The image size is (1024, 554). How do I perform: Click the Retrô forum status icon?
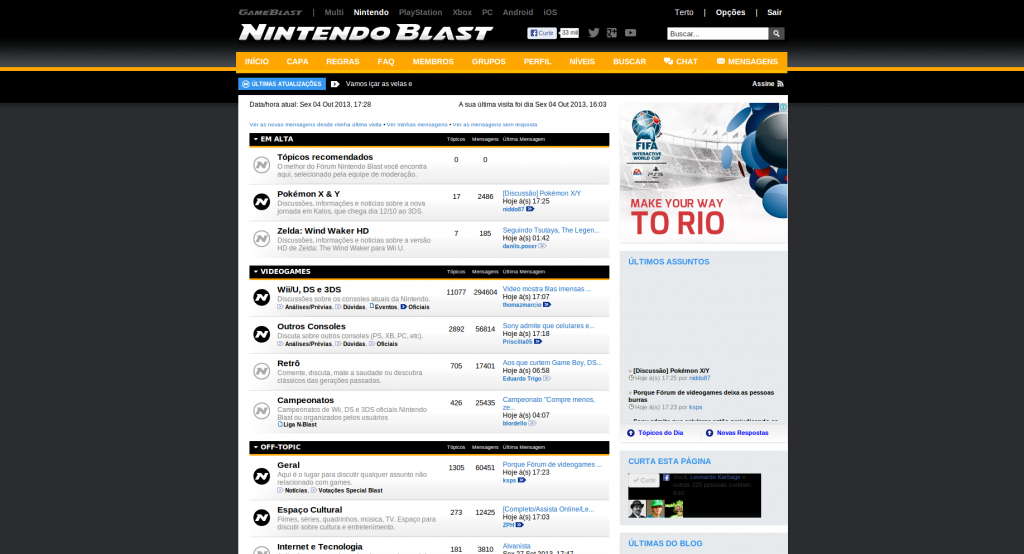(262, 371)
